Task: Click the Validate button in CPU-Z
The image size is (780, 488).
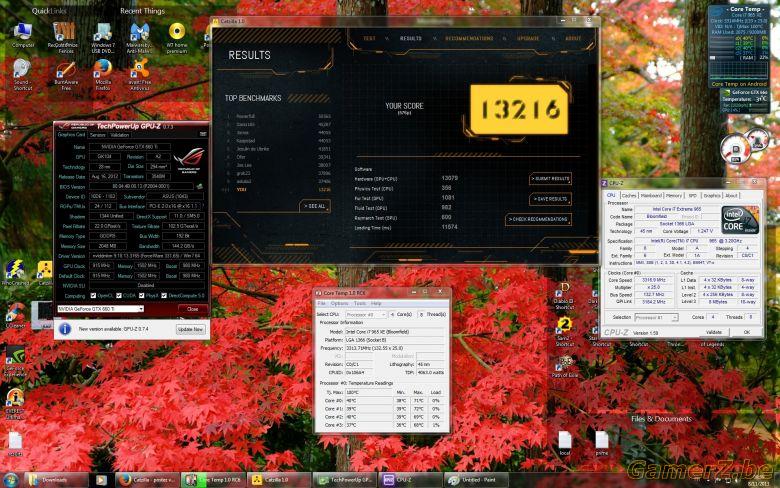Action: [x=713, y=332]
